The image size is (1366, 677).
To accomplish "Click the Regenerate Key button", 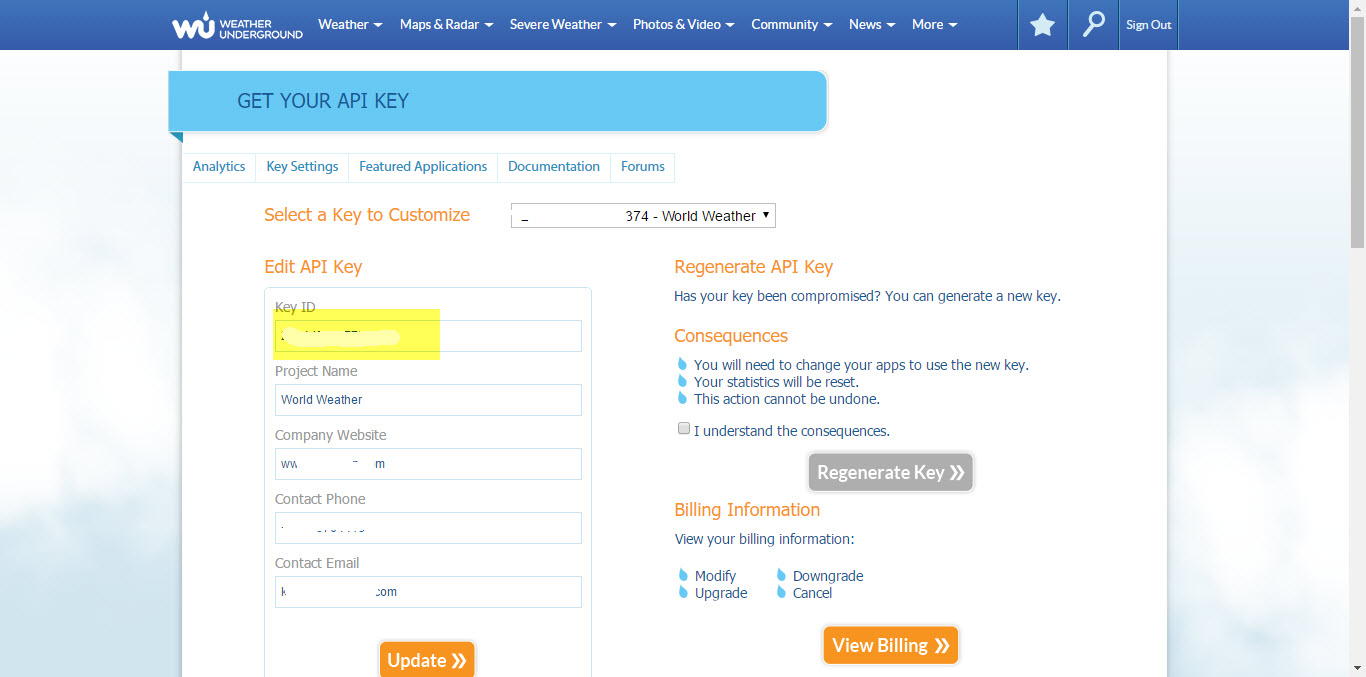I will [891, 472].
